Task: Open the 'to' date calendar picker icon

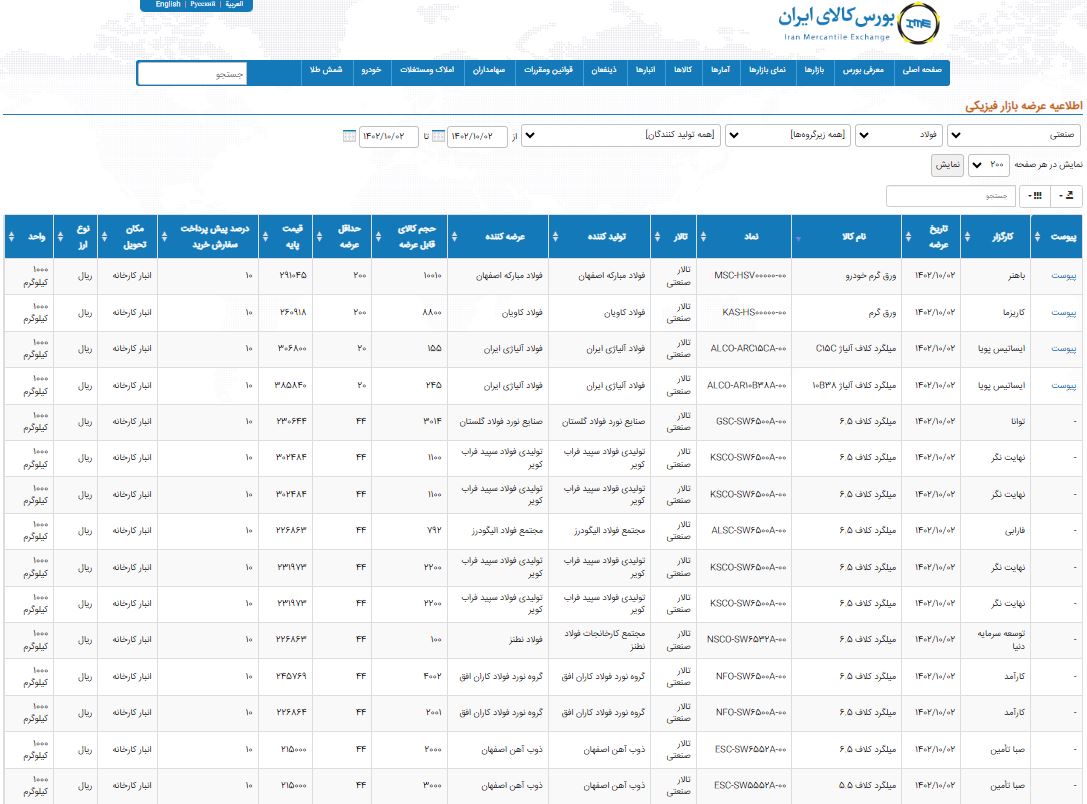Action: pyautogui.click(x=349, y=136)
